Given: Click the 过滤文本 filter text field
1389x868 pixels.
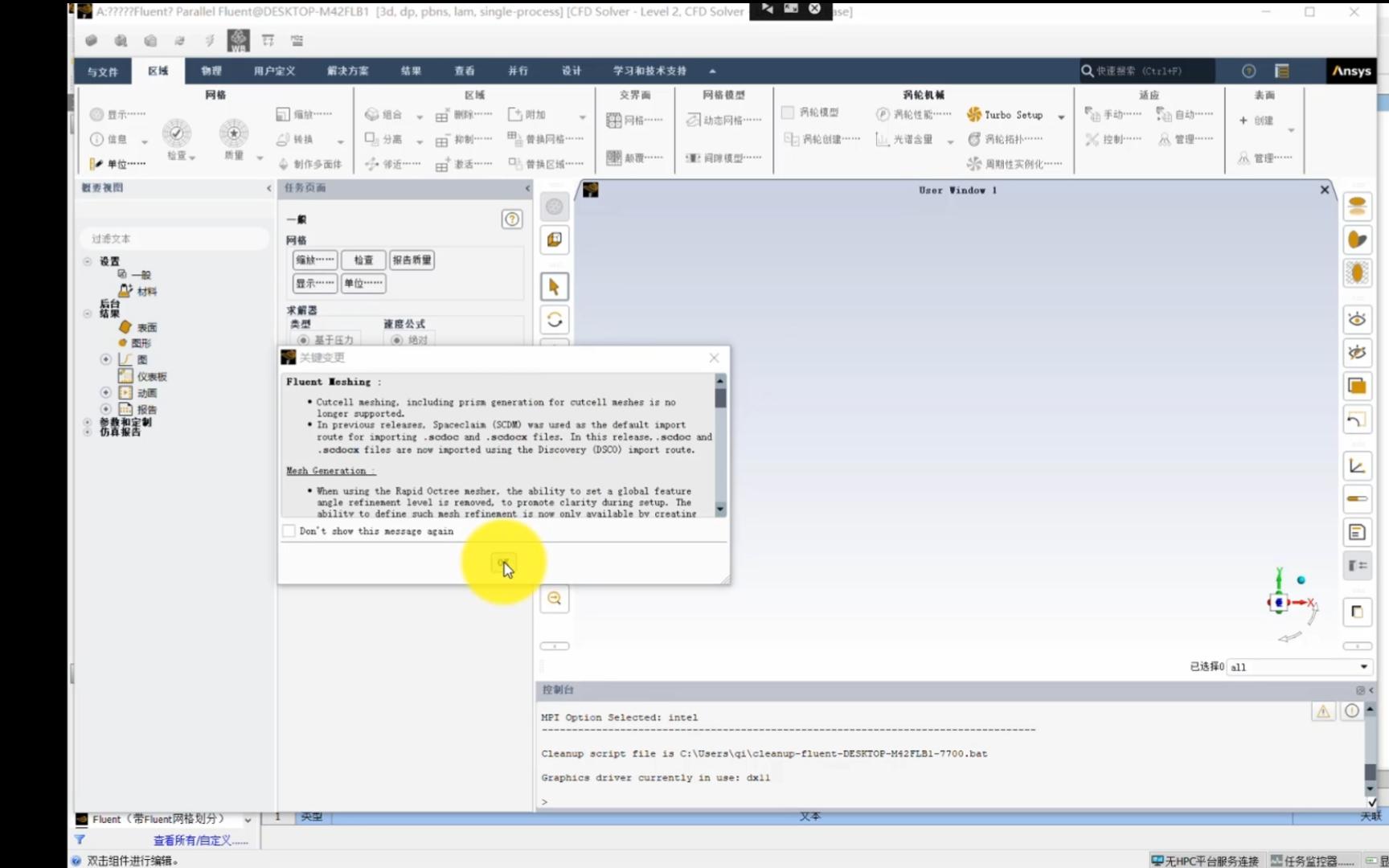Looking at the screenshot, I should point(174,239).
